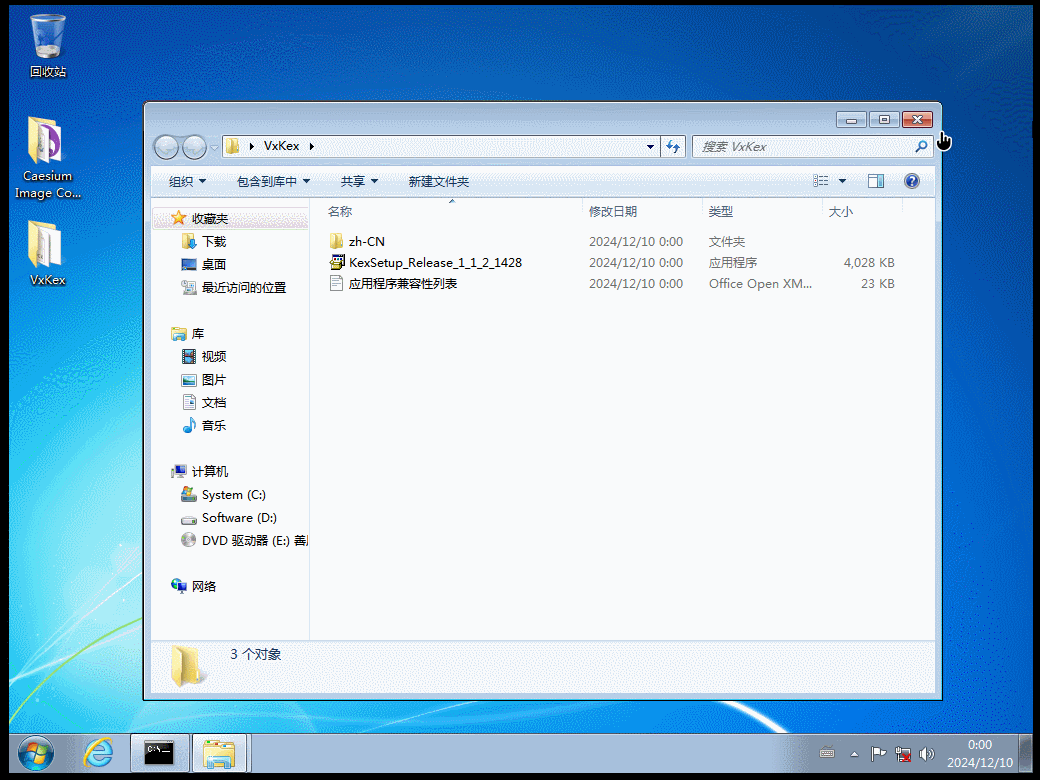This screenshot has width=1040, height=780.
Task: Open the volume speaker tray icon
Action: tap(927, 754)
